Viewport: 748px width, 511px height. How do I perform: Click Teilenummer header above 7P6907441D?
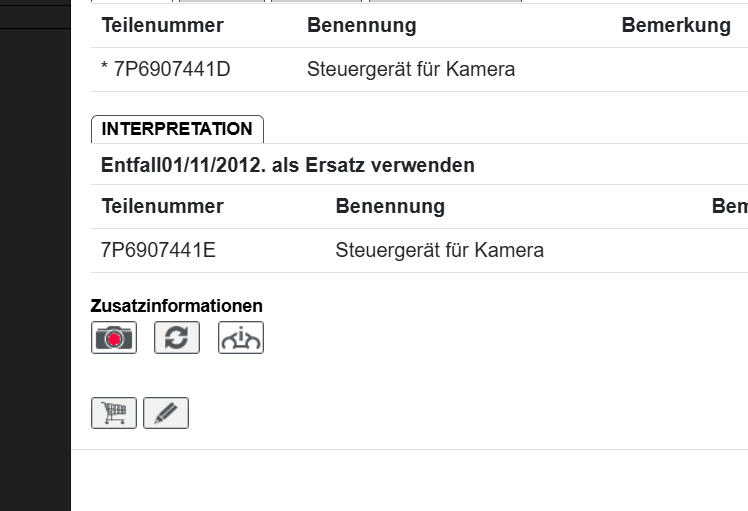click(x=162, y=25)
